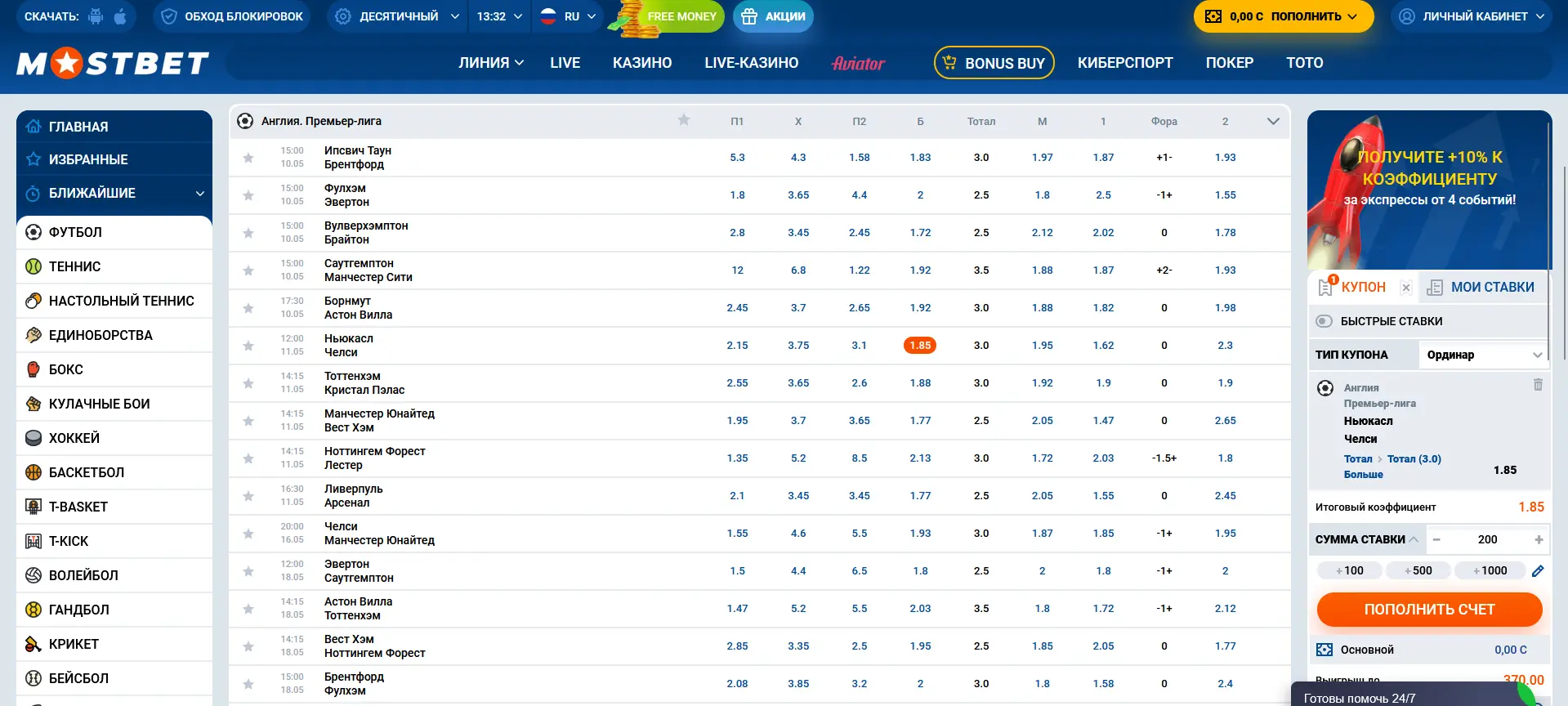Open the Baseball (Бейсбол) section
This screenshot has height=706, width=1568.
coord(114,678)
